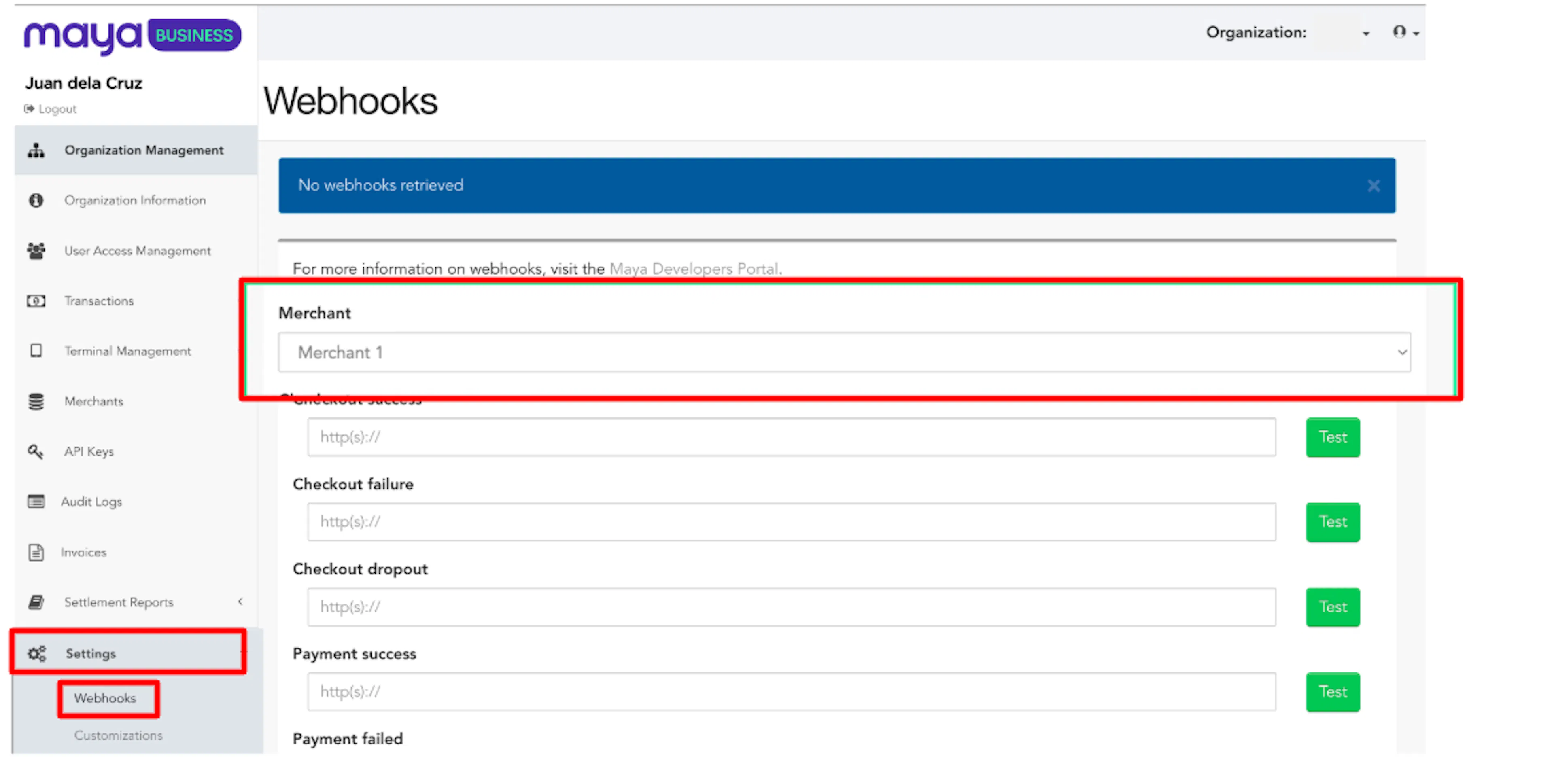Go to User Access Management
The width and height of the screenshot is (1554, 784).
click(138, 251)
